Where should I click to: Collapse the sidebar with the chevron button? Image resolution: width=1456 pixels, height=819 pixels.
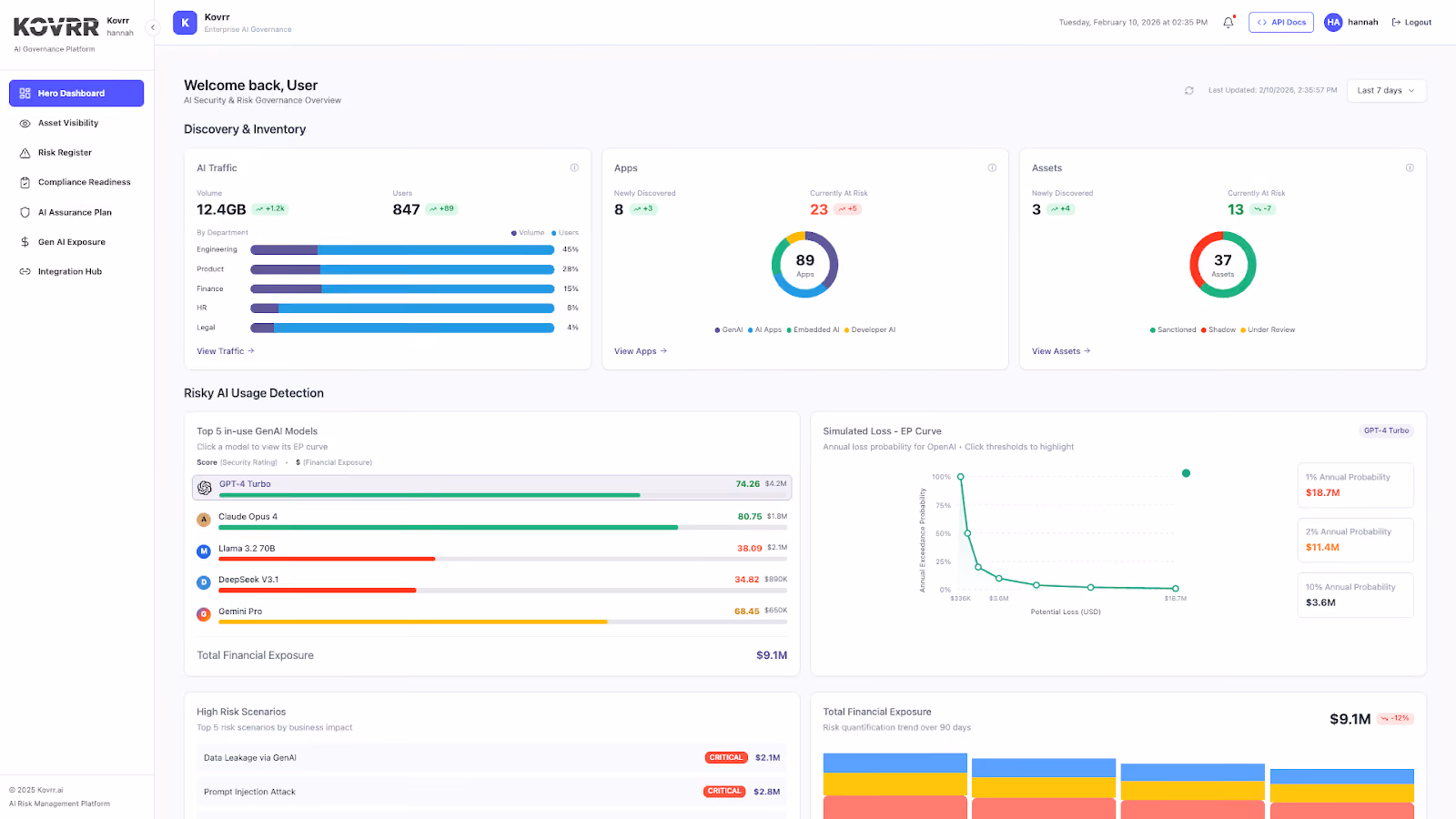[153, 27]
